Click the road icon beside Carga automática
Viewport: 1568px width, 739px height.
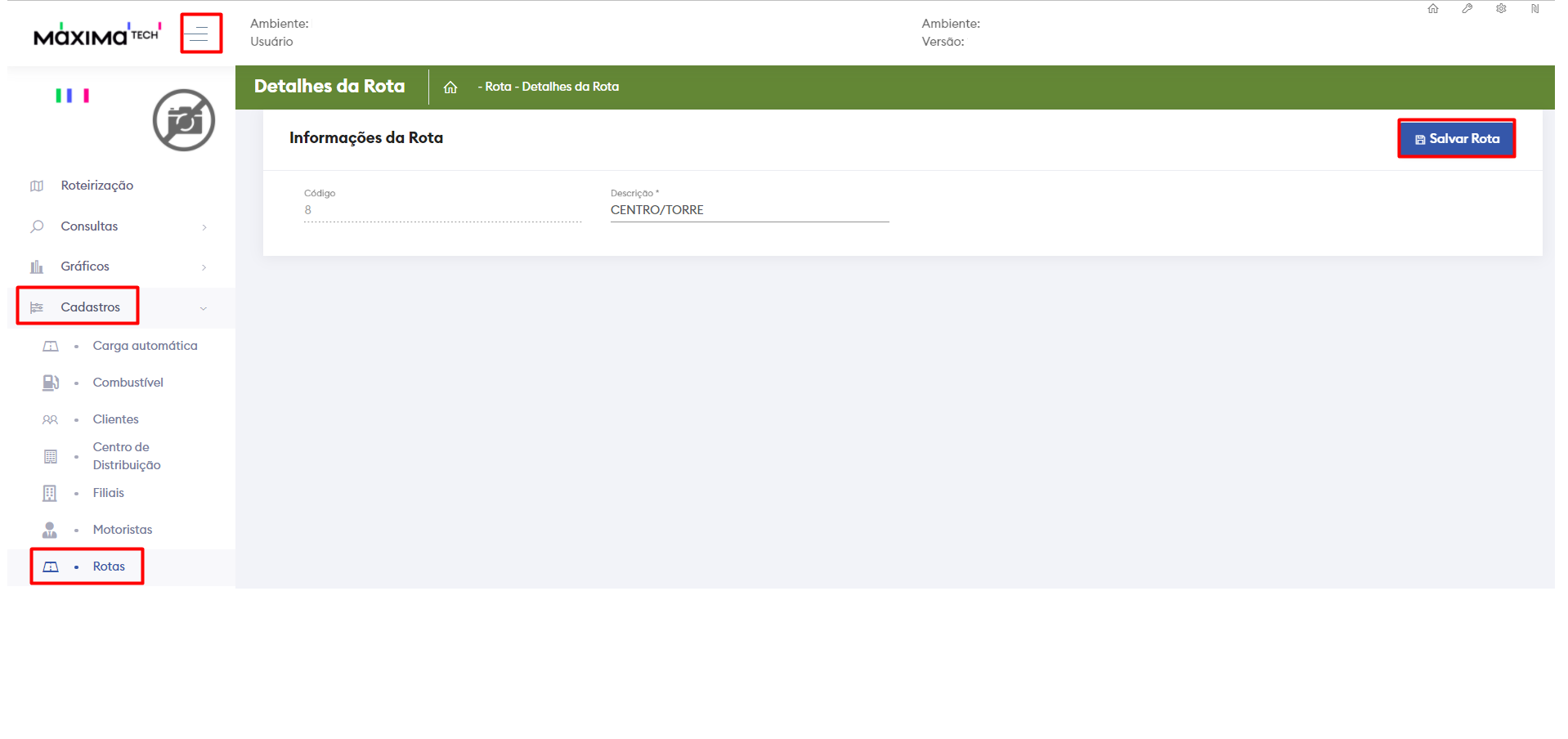[x=51, y=346]
